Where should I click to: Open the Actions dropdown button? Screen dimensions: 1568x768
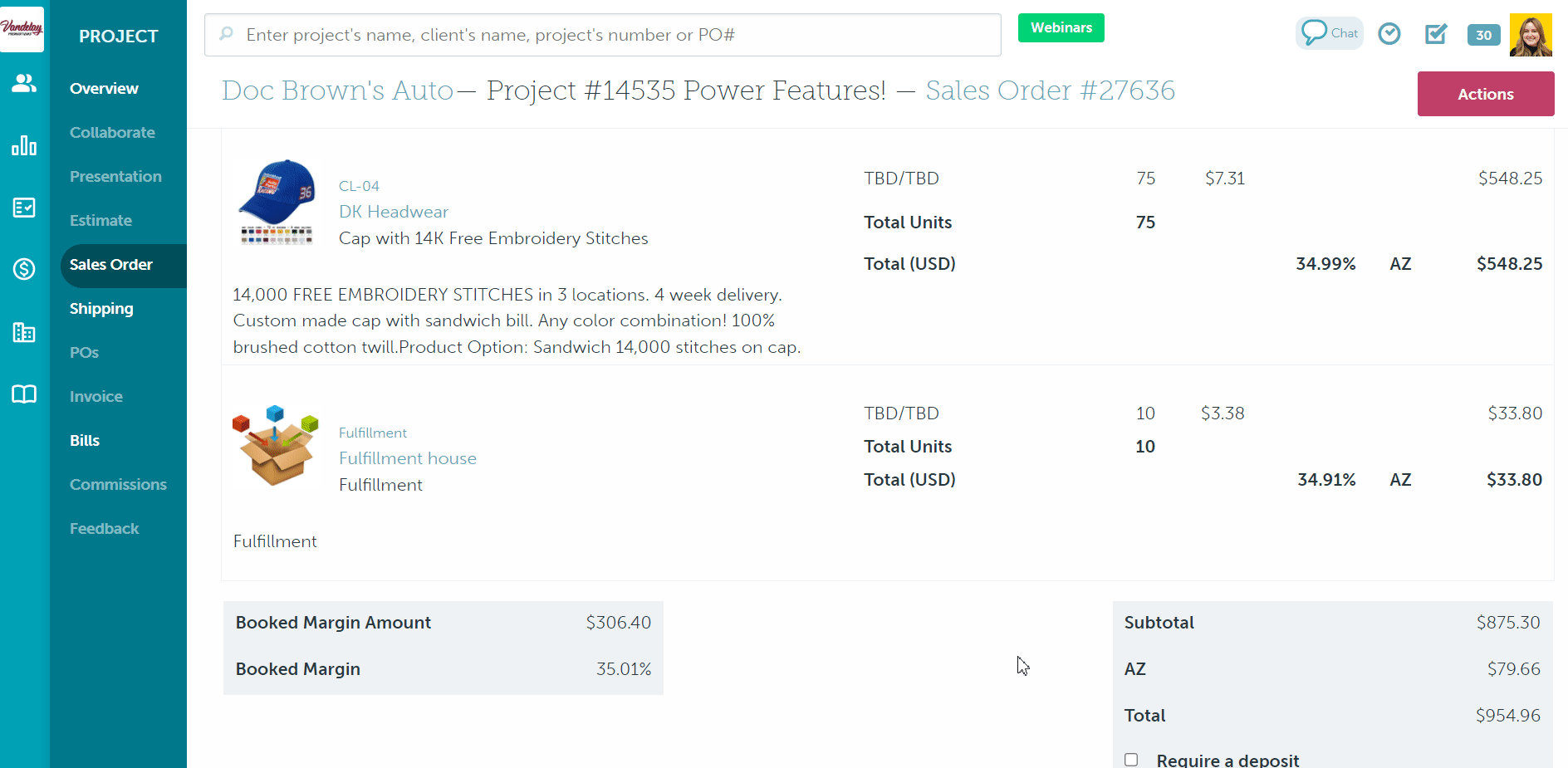[x=1485, y=94]
